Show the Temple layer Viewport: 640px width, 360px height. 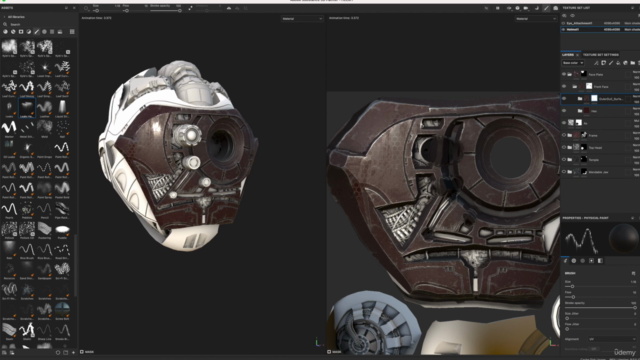pos(564,160)
